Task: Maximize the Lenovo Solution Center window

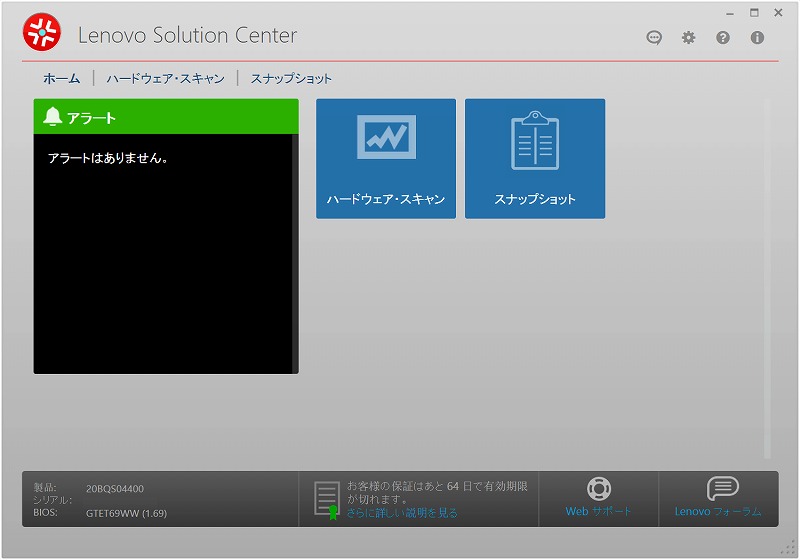Action: coord(754,13)
